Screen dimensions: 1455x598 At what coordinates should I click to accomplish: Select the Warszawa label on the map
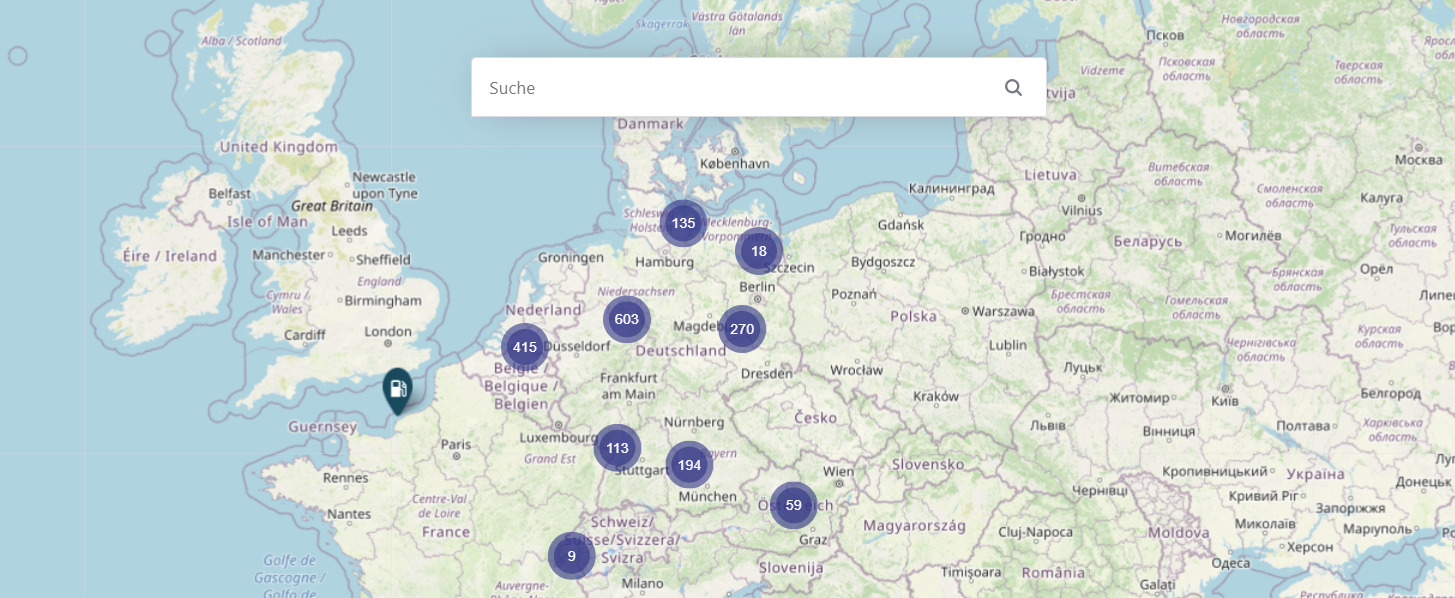(1003, 311)
